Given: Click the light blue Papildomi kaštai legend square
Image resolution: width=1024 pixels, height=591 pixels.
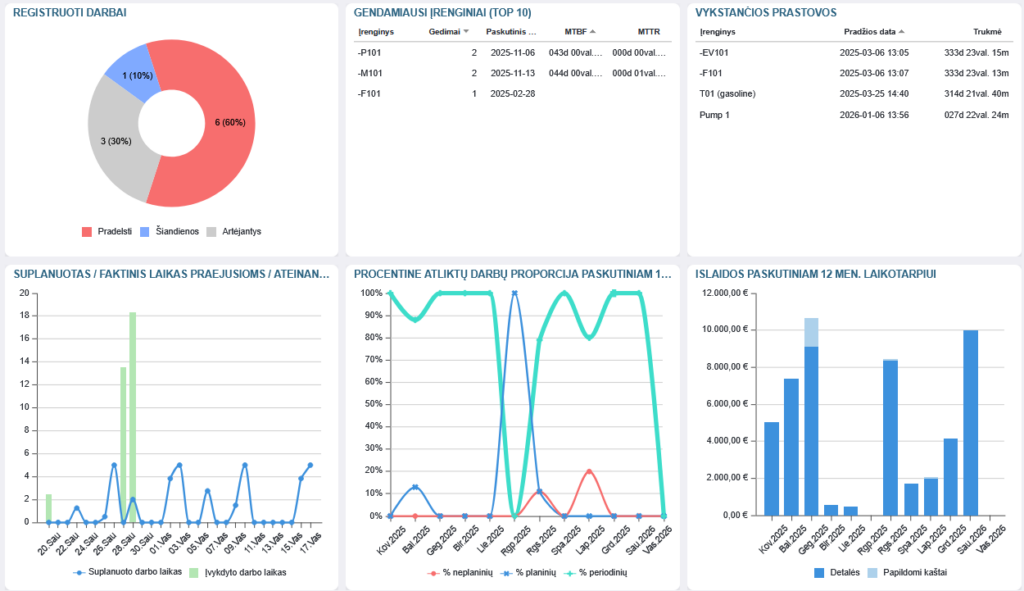Looking at the screenshot, I should 872,573.
